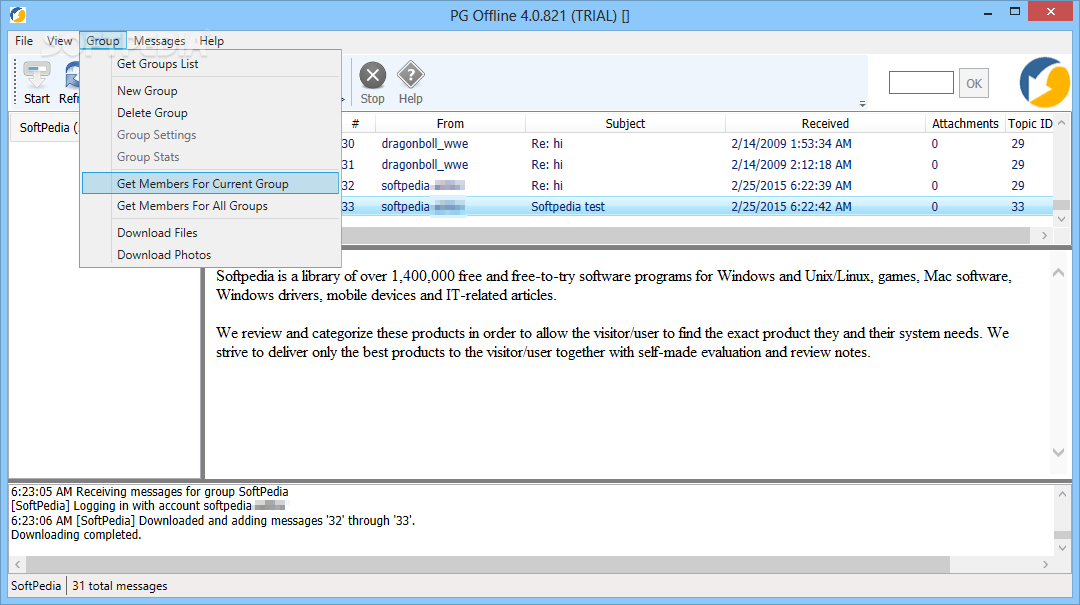1080x605 pixels.
Task: Click the OK button
Action: pyautogui.click(x=974, y=83)
